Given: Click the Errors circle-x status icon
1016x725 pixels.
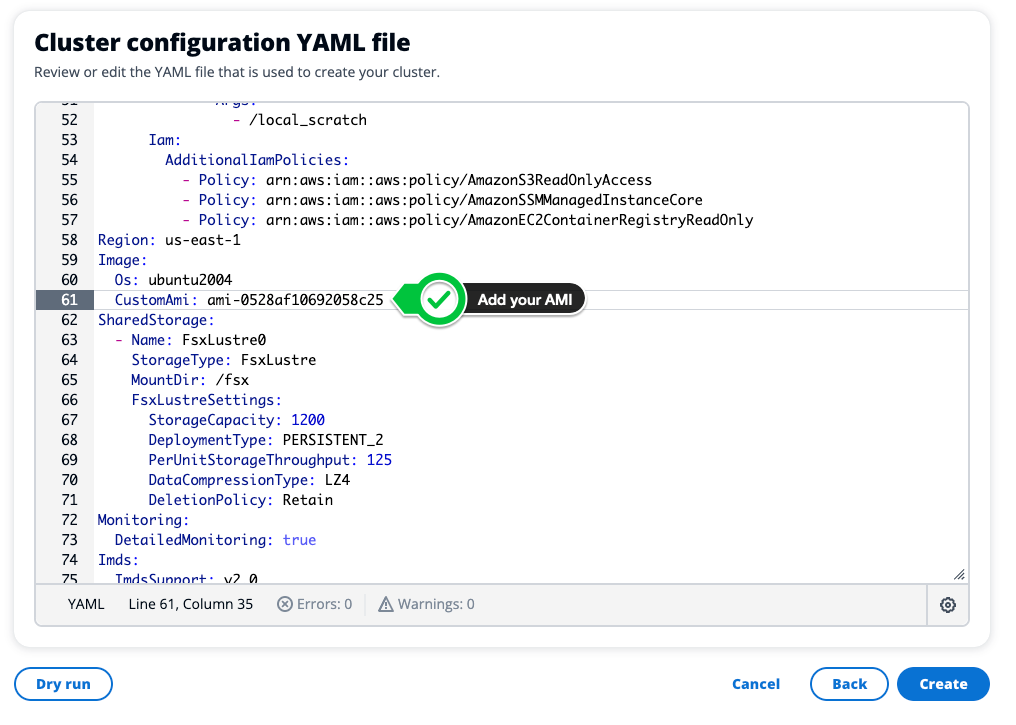Looking at the screenshot, I should coord(285,604).
